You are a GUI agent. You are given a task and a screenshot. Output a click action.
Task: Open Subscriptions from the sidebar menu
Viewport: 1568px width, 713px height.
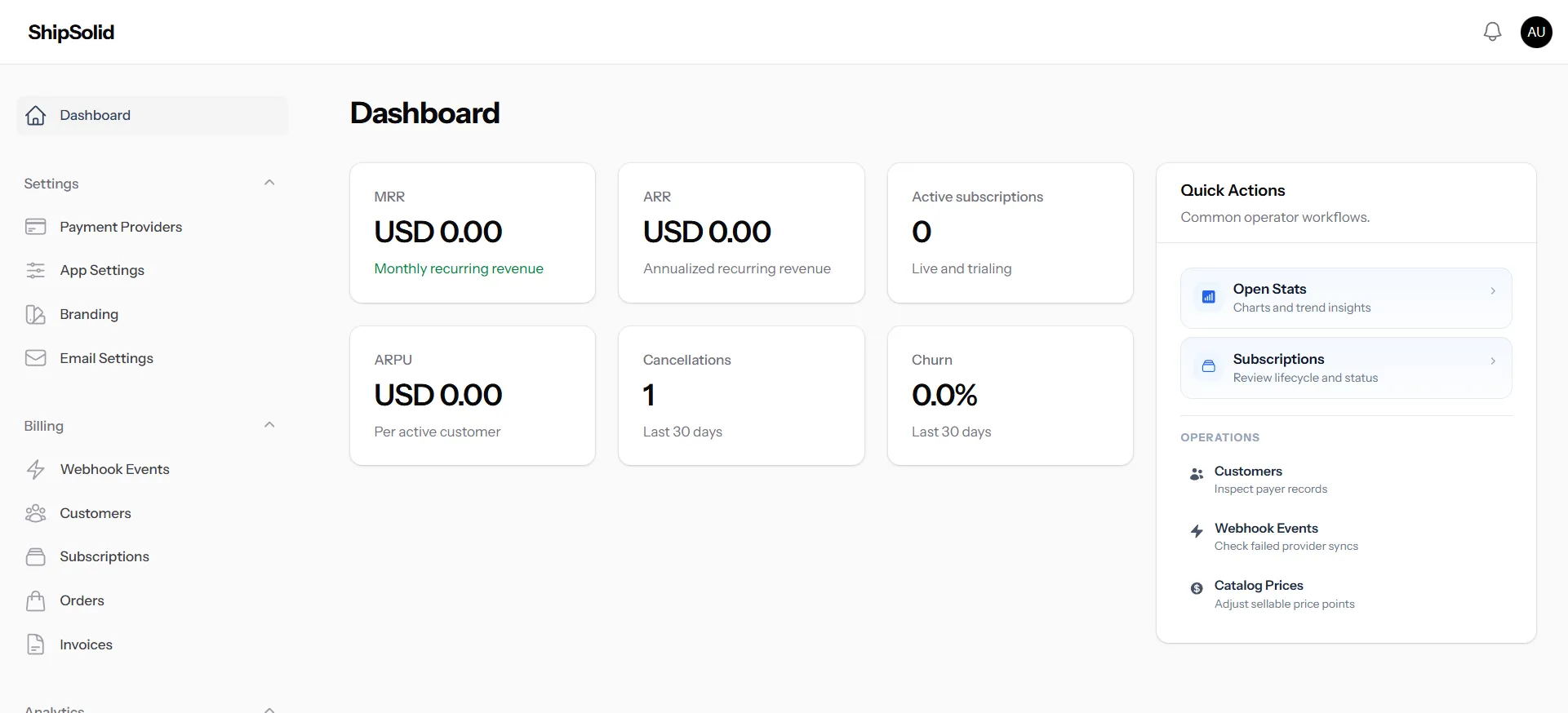104,557
